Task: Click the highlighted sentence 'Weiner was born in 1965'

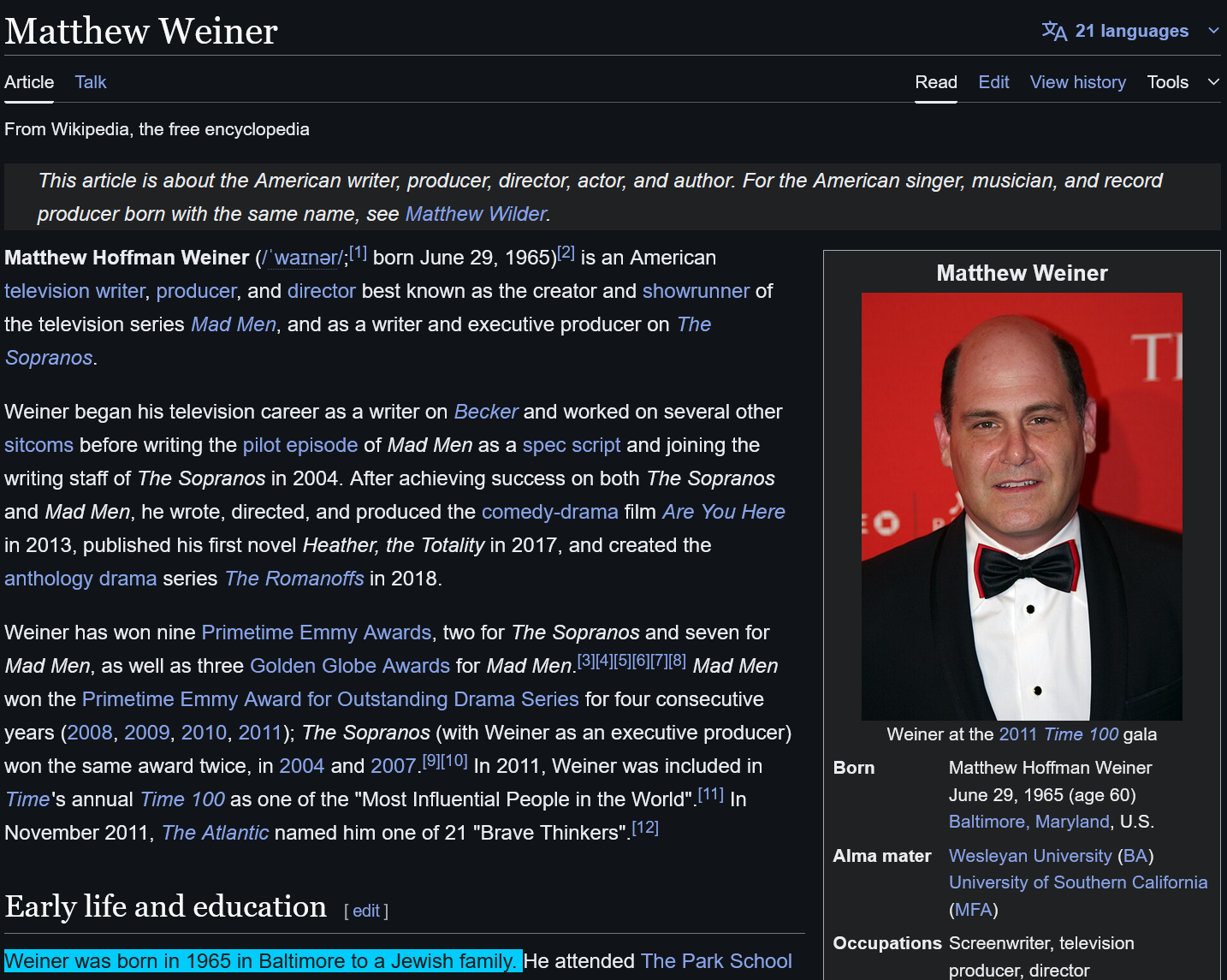Action: click(x=264, y=961)
